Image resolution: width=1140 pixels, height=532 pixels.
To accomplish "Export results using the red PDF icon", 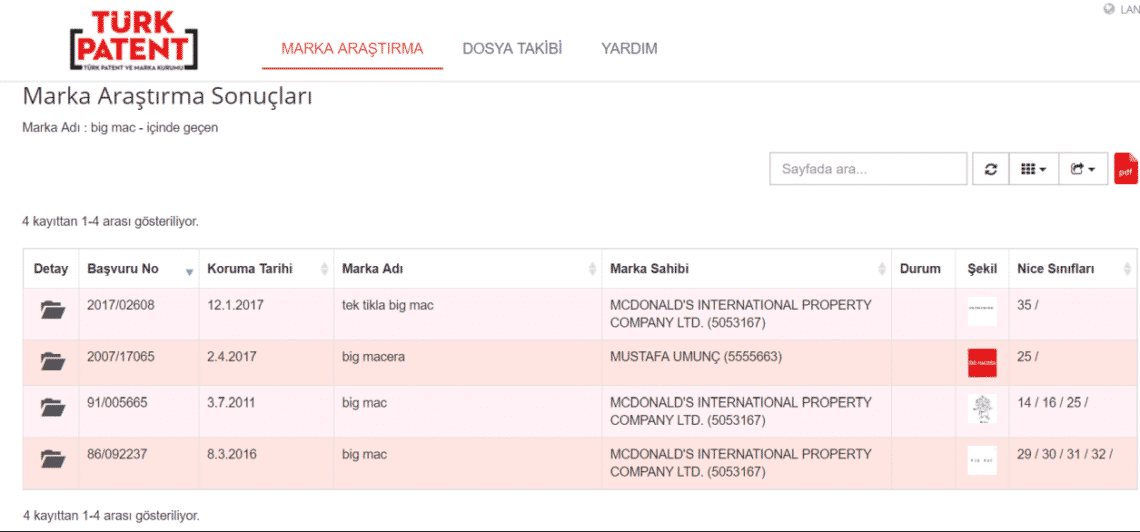I will [x=1126, y=169].
